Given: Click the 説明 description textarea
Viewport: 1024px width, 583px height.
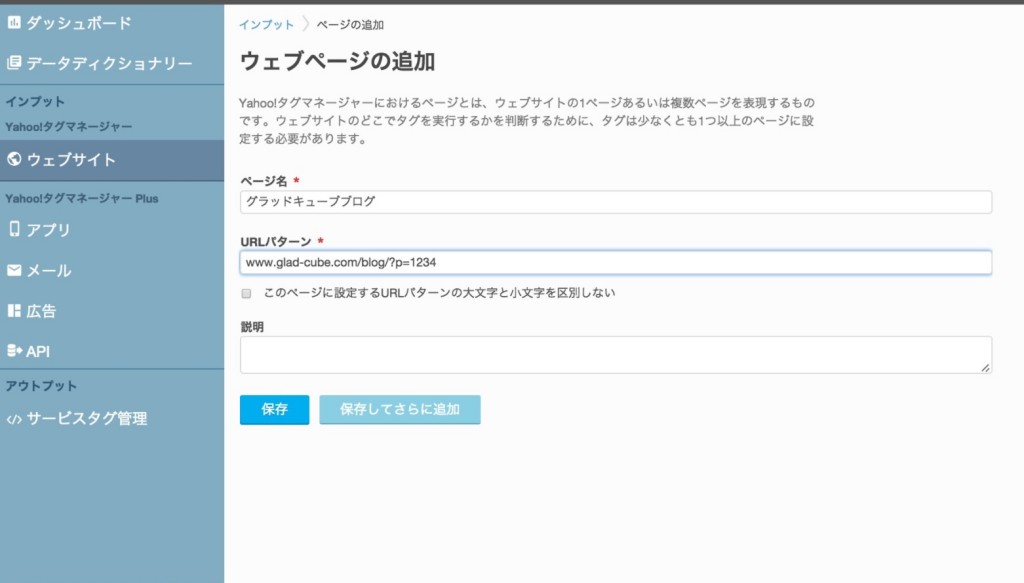Looking at the screenshot, I should point(616,355).
